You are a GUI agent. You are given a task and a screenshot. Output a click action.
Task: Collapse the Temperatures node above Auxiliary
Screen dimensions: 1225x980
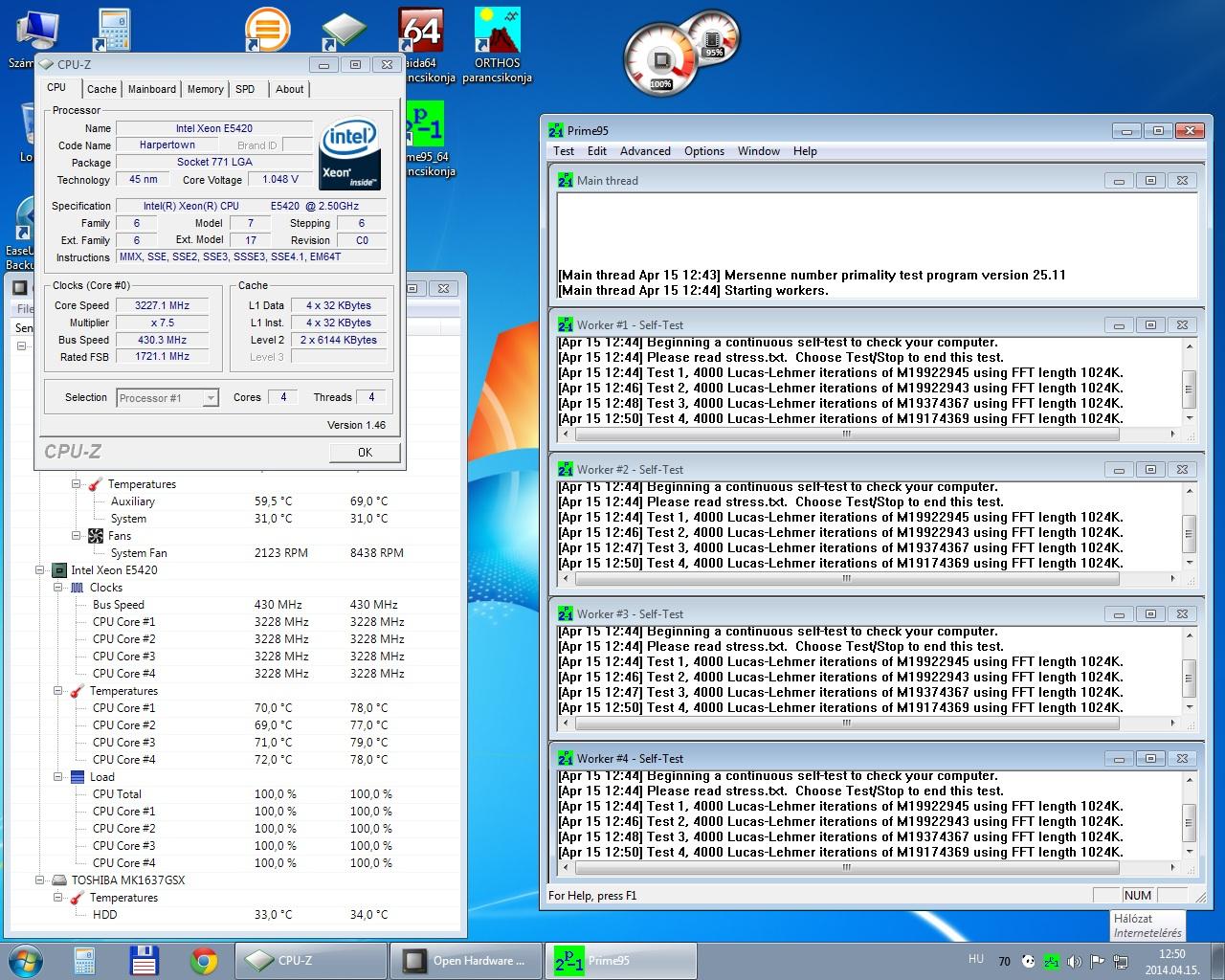pyautogui.click(x=77, y=484)
